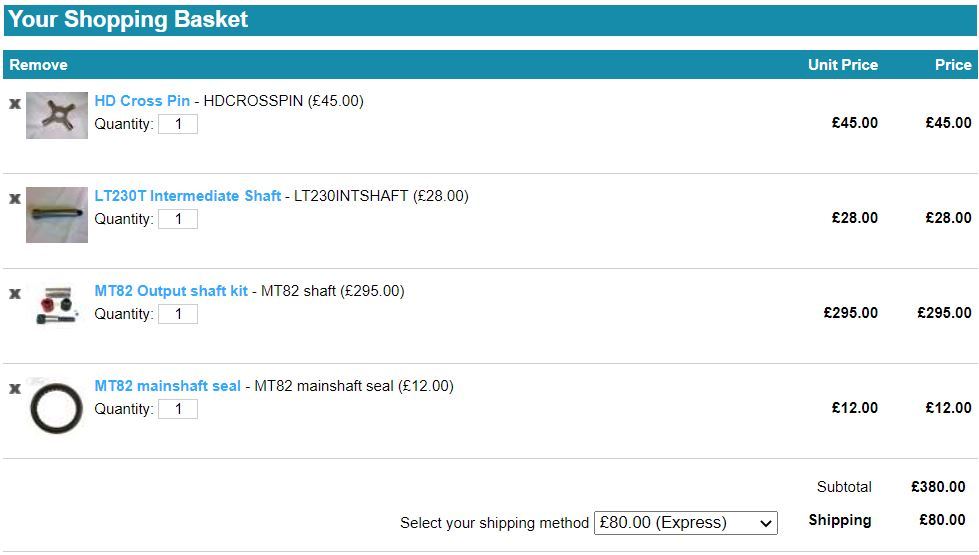Open the shipping method dropdown
The image size is (979, 555).
(x=686, y=523)
